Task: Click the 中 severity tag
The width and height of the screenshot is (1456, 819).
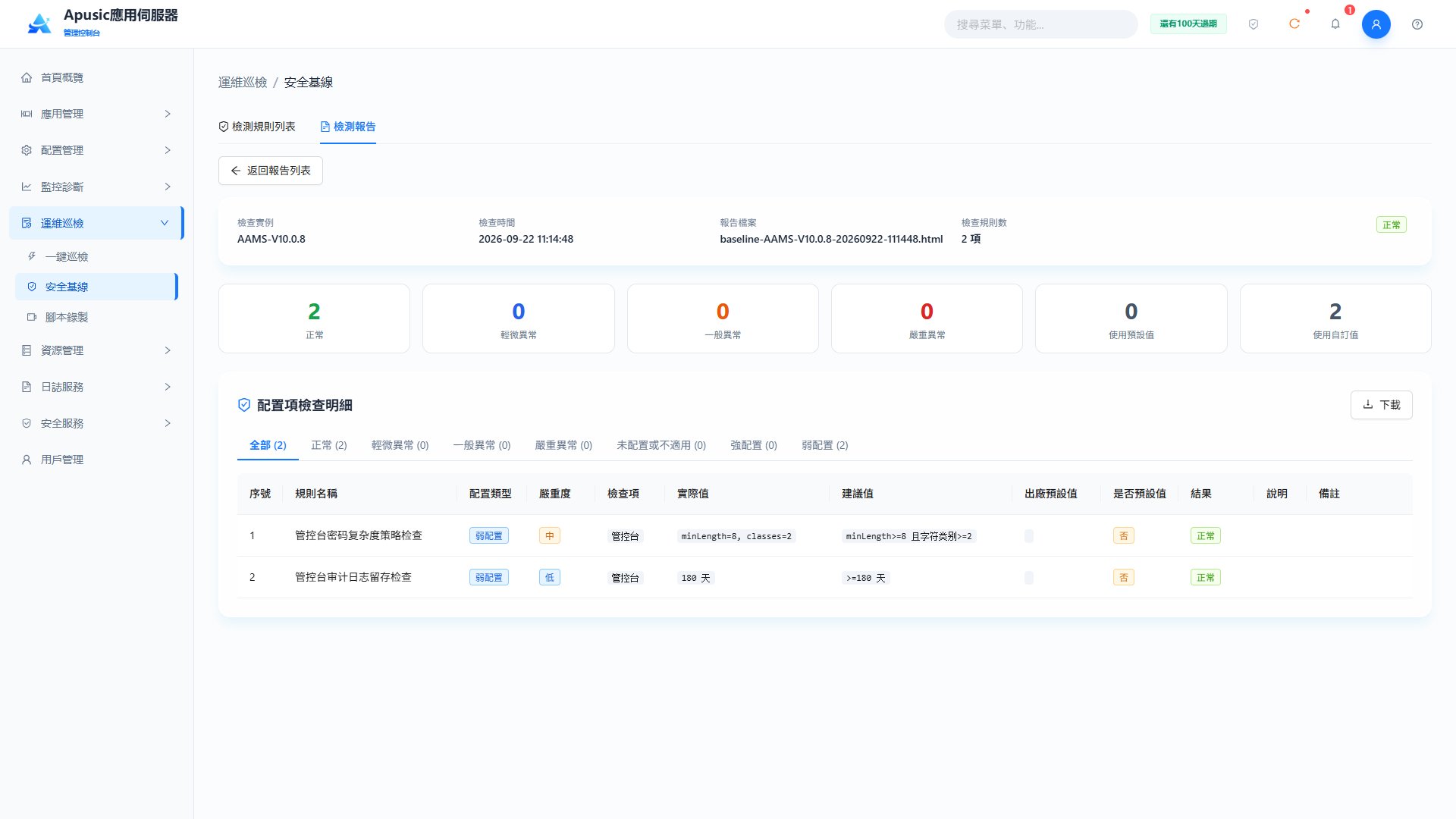Action: 550,536
